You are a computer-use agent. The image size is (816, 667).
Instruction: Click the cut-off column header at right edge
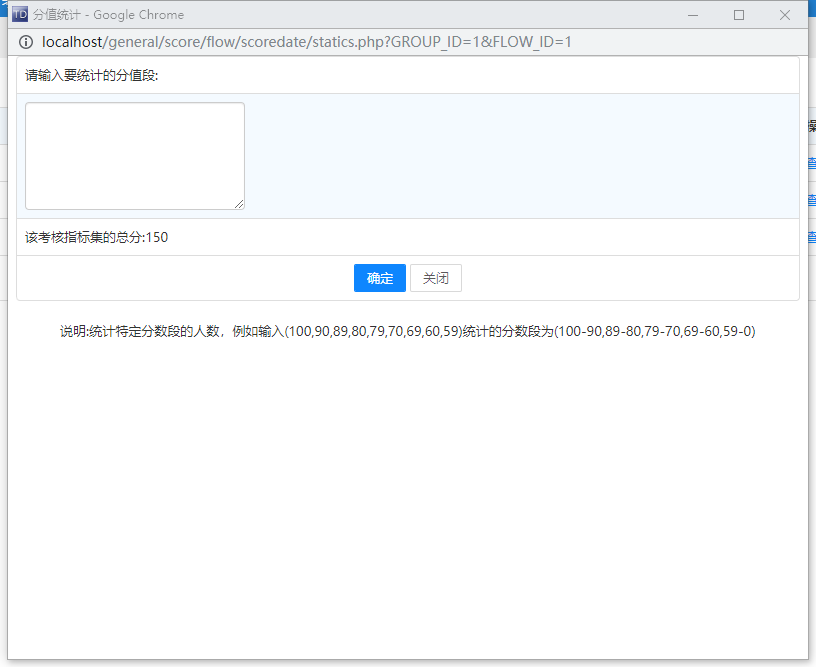tap(811, 127)
